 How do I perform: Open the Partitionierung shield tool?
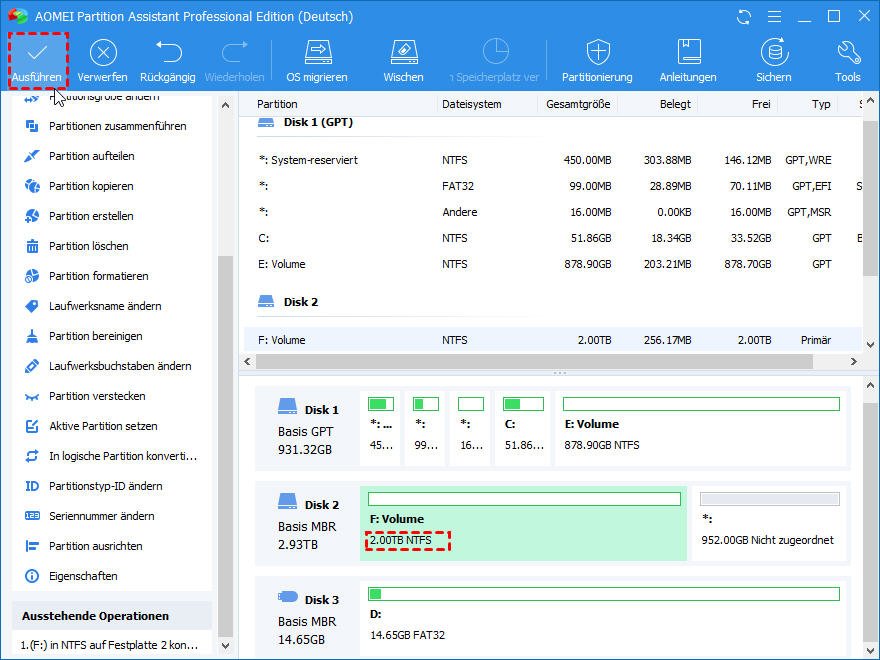tap(597, 53)
